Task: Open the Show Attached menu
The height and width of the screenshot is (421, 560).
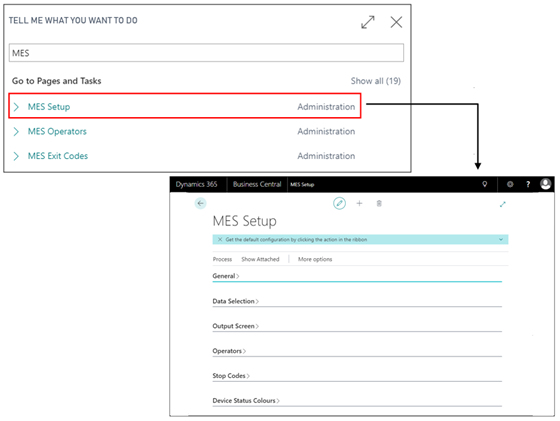Action: [x=260, y=259]
